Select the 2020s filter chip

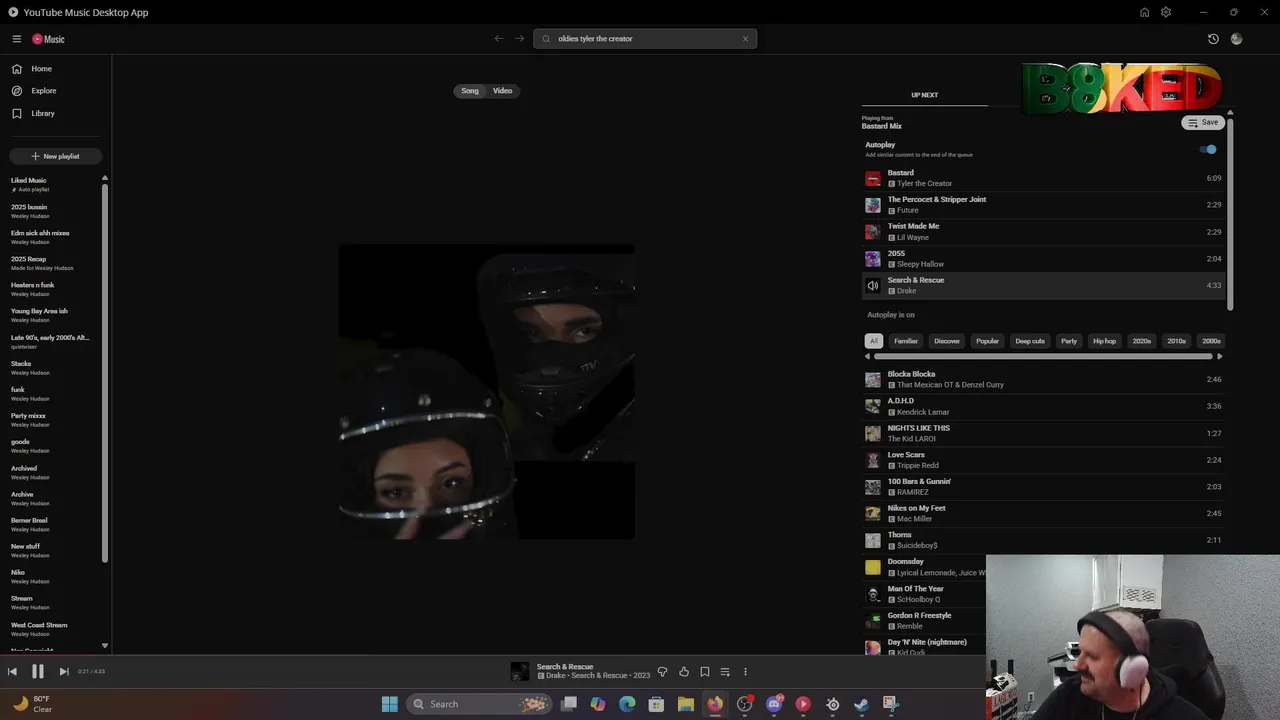coord(1141,341)
